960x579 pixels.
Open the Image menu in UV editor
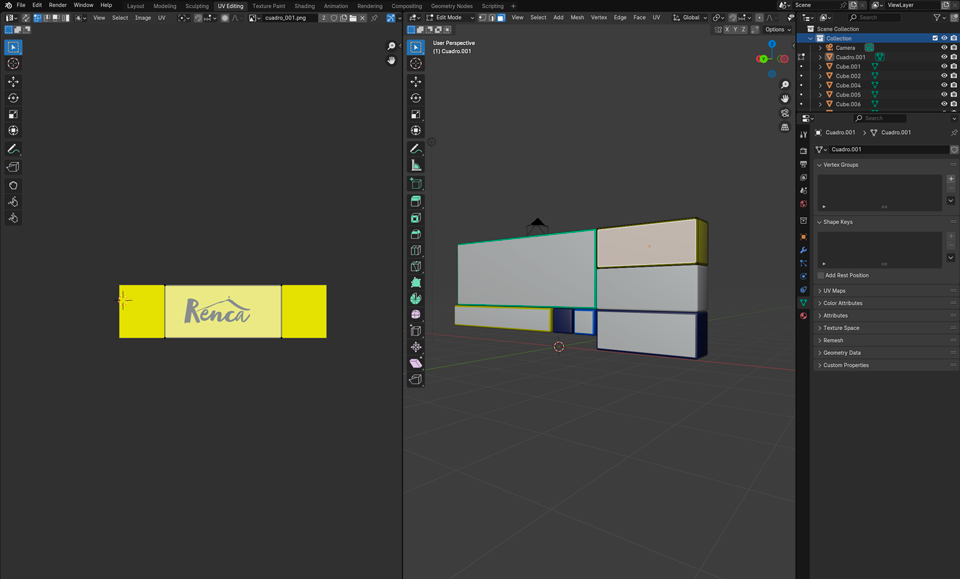(x=143, y=18)
